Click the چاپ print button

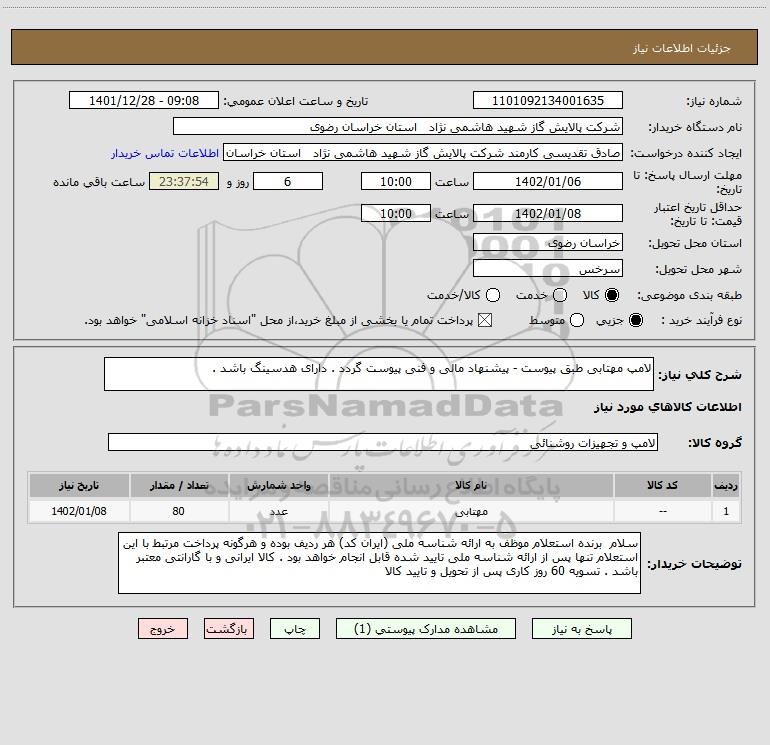[295, 629]
